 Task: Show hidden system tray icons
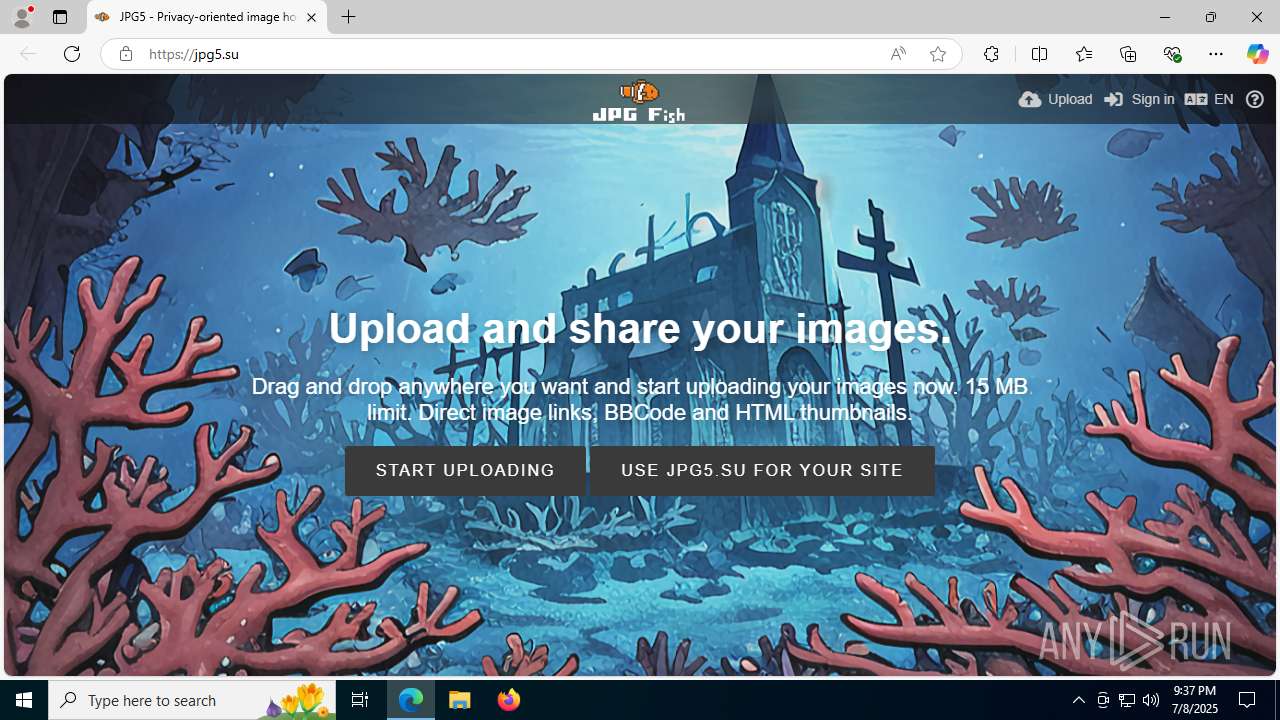pos(1078,700)
